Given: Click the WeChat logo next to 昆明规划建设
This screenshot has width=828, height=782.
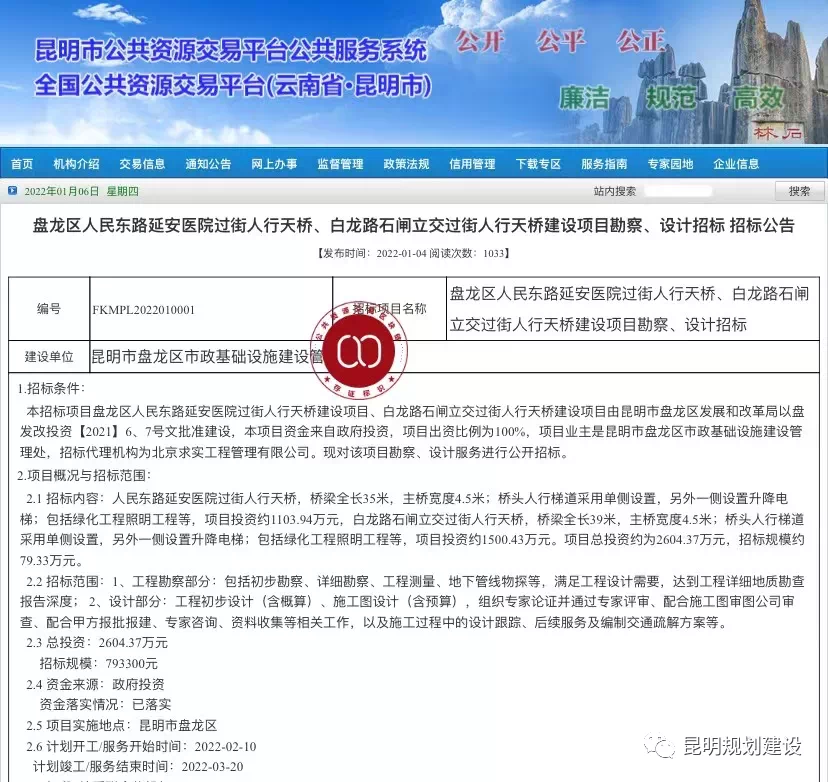Looking at the screenshot, I should pyautogui.click(x=659, y=746).
